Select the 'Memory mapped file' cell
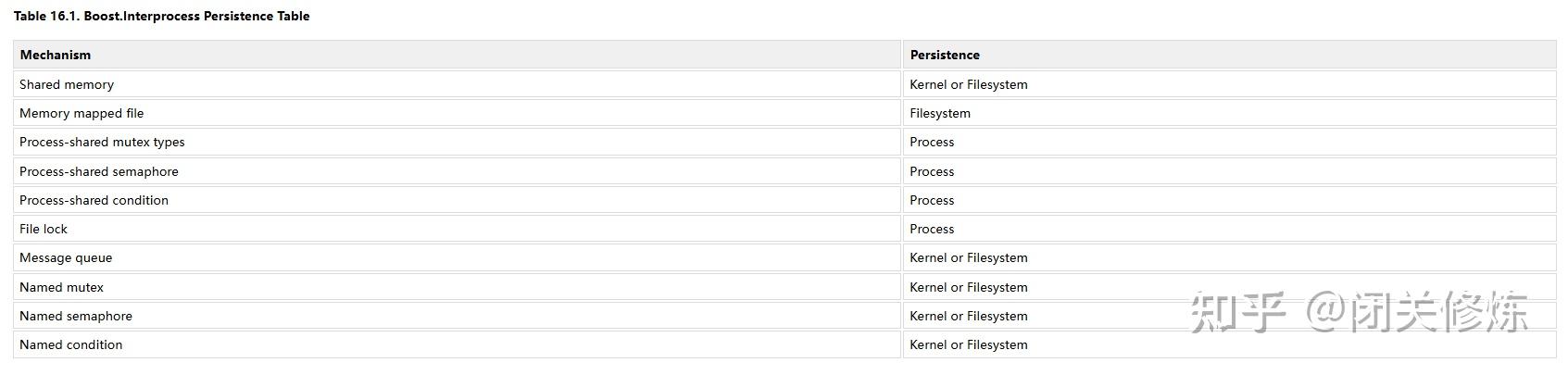The image size is (1568, 375). [x=82, y=113]
